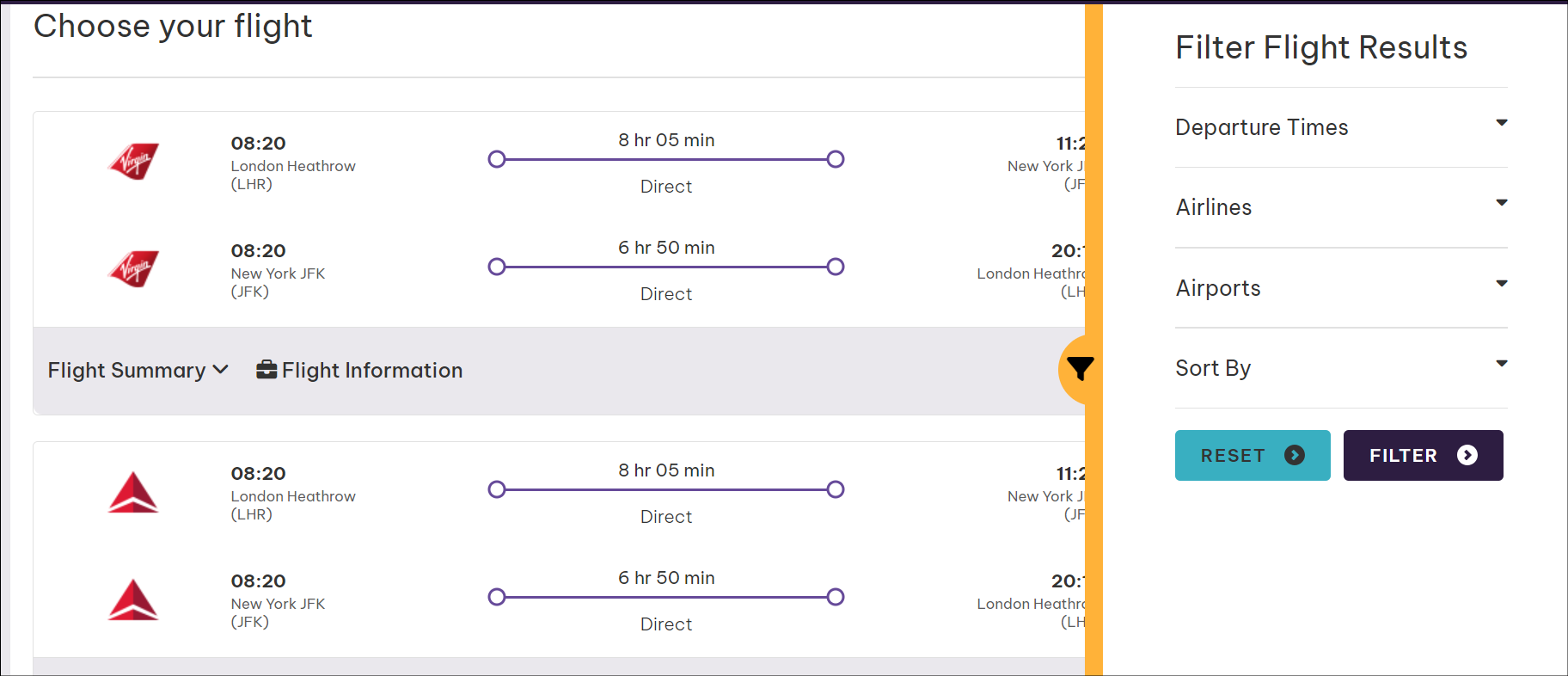Open Flight Information for the Virgin flight
The height and width of the screenshot is (676, 1568).
[371, 370]
